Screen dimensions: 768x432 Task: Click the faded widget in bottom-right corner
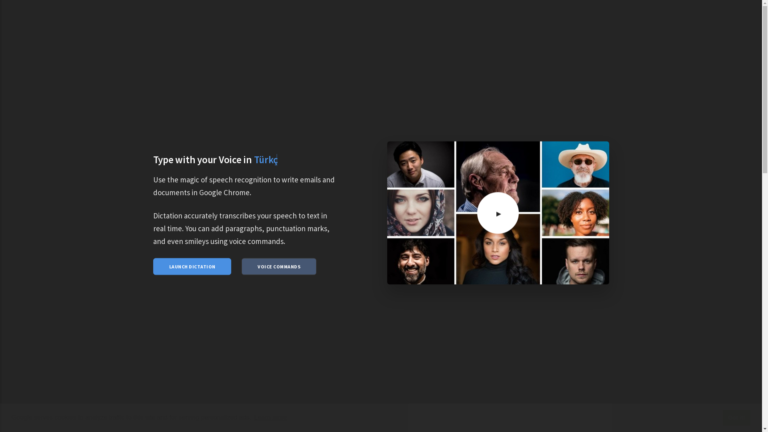[736, 416]
